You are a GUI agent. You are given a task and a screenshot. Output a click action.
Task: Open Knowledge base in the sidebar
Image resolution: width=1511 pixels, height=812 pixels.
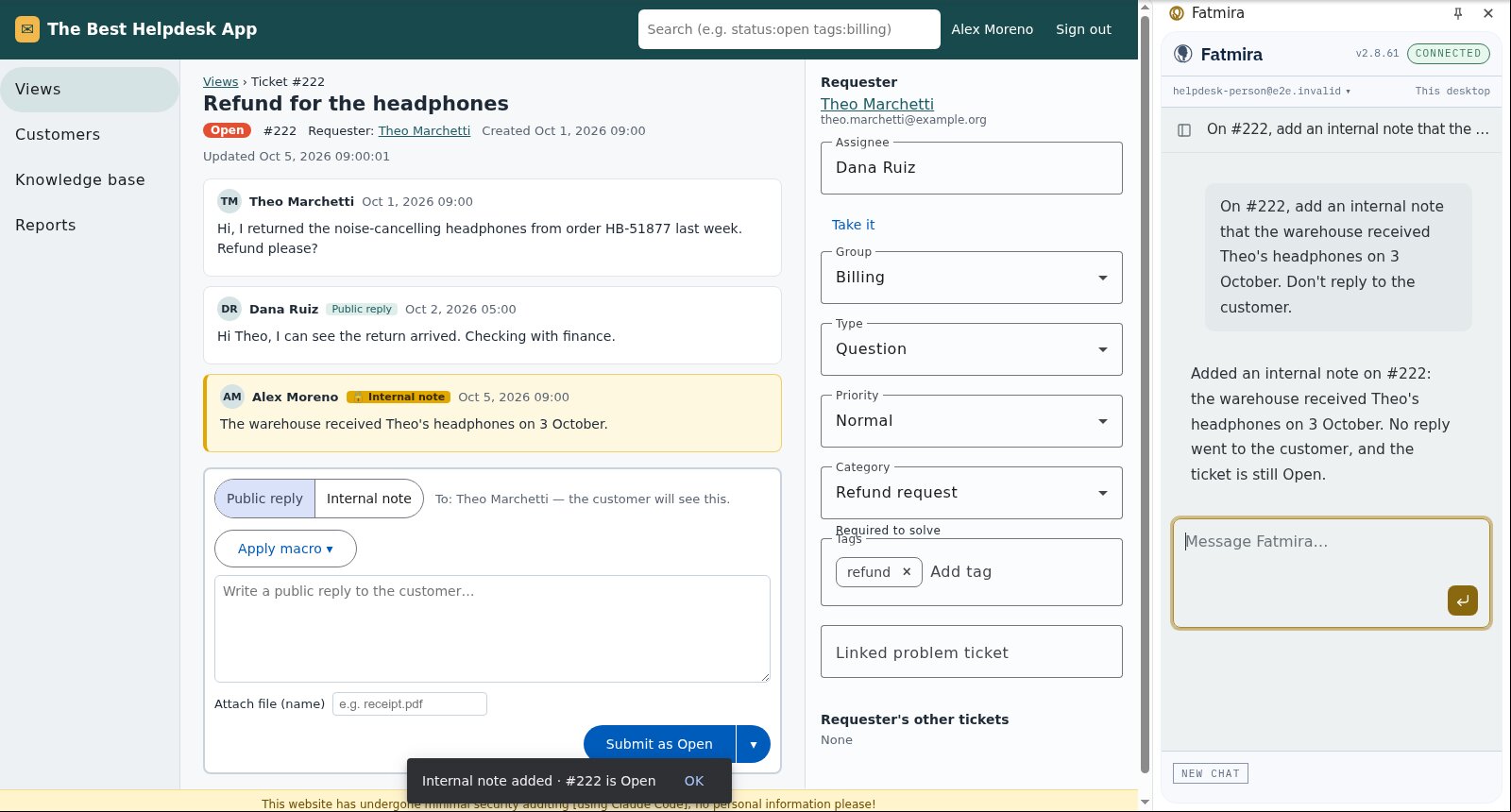(x=90, y=180)
